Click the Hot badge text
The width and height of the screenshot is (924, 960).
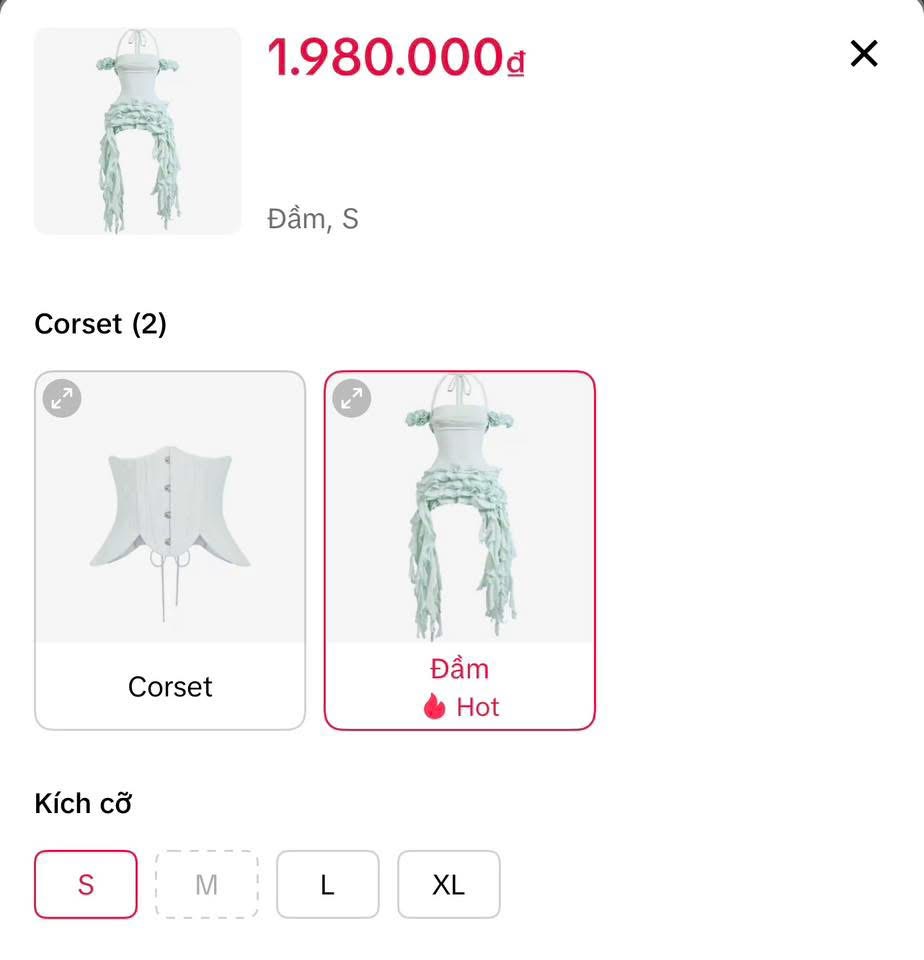(478, 707)
